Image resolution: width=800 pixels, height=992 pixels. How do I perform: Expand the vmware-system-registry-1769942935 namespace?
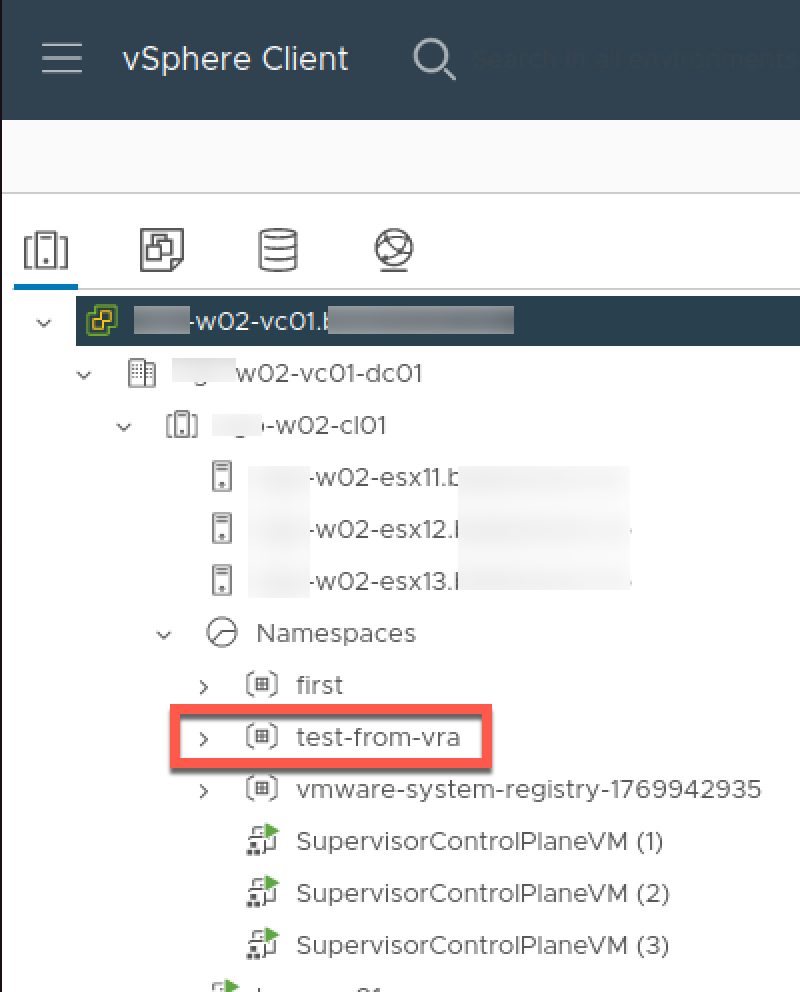click(x=203, y=790)
